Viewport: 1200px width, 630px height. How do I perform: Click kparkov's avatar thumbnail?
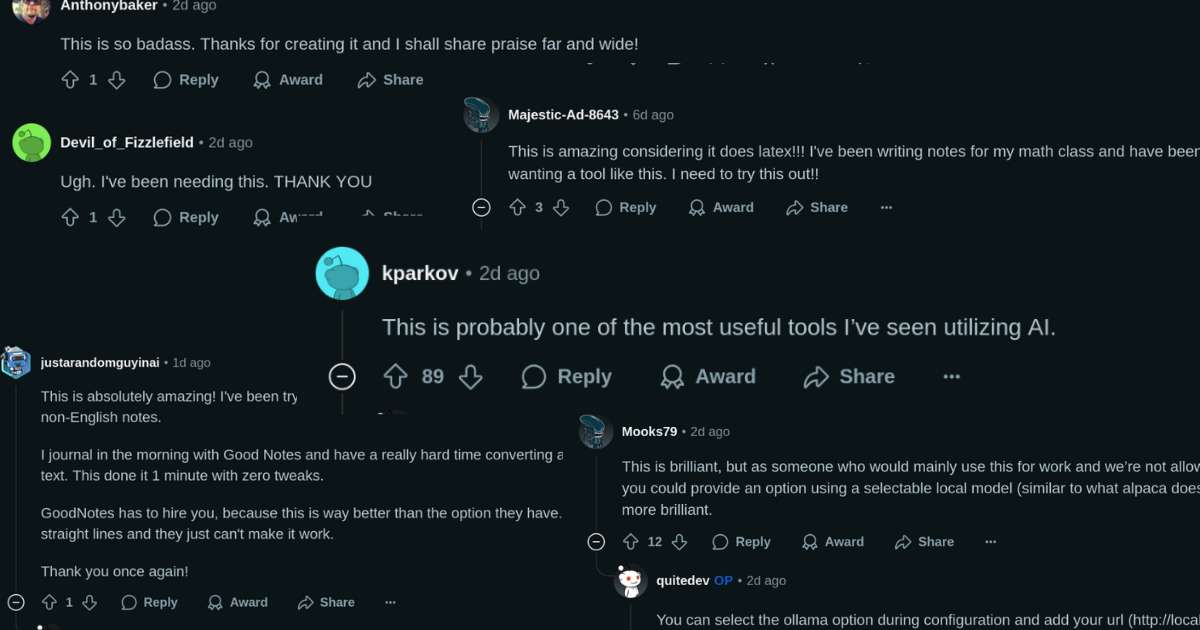342,272
